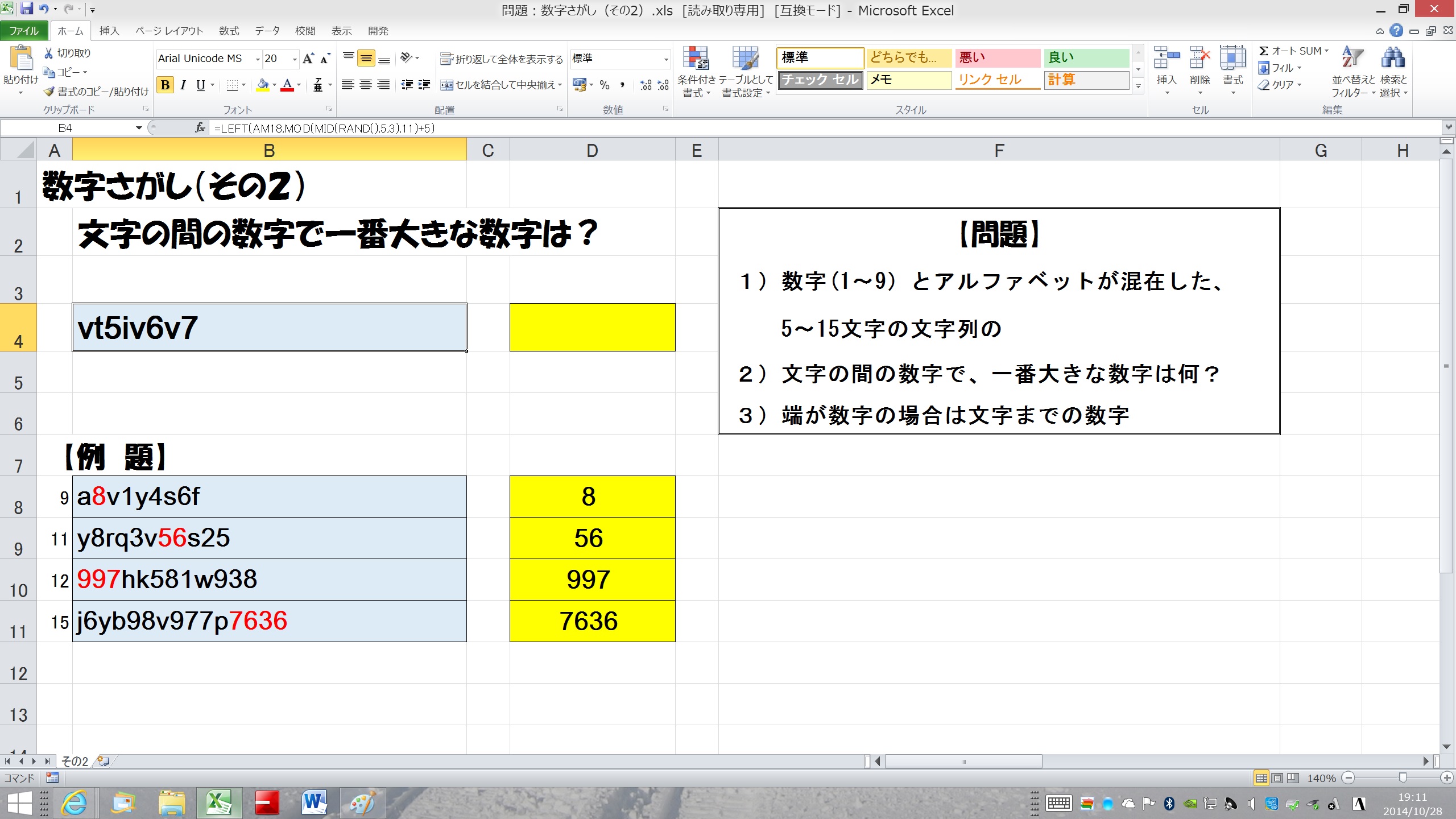Toggle Italic formatting button

coord(183,85)
